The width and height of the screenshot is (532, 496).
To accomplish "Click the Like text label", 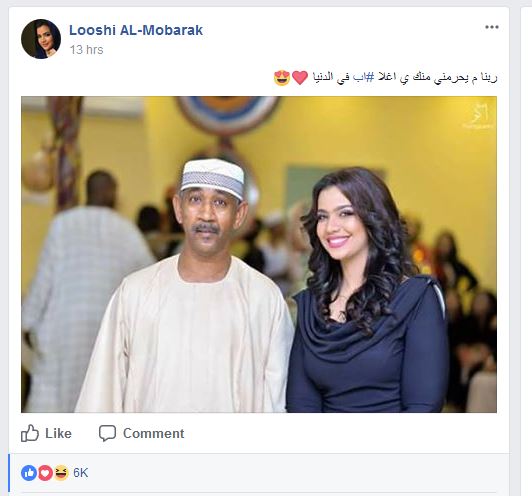I will point(58,434).
